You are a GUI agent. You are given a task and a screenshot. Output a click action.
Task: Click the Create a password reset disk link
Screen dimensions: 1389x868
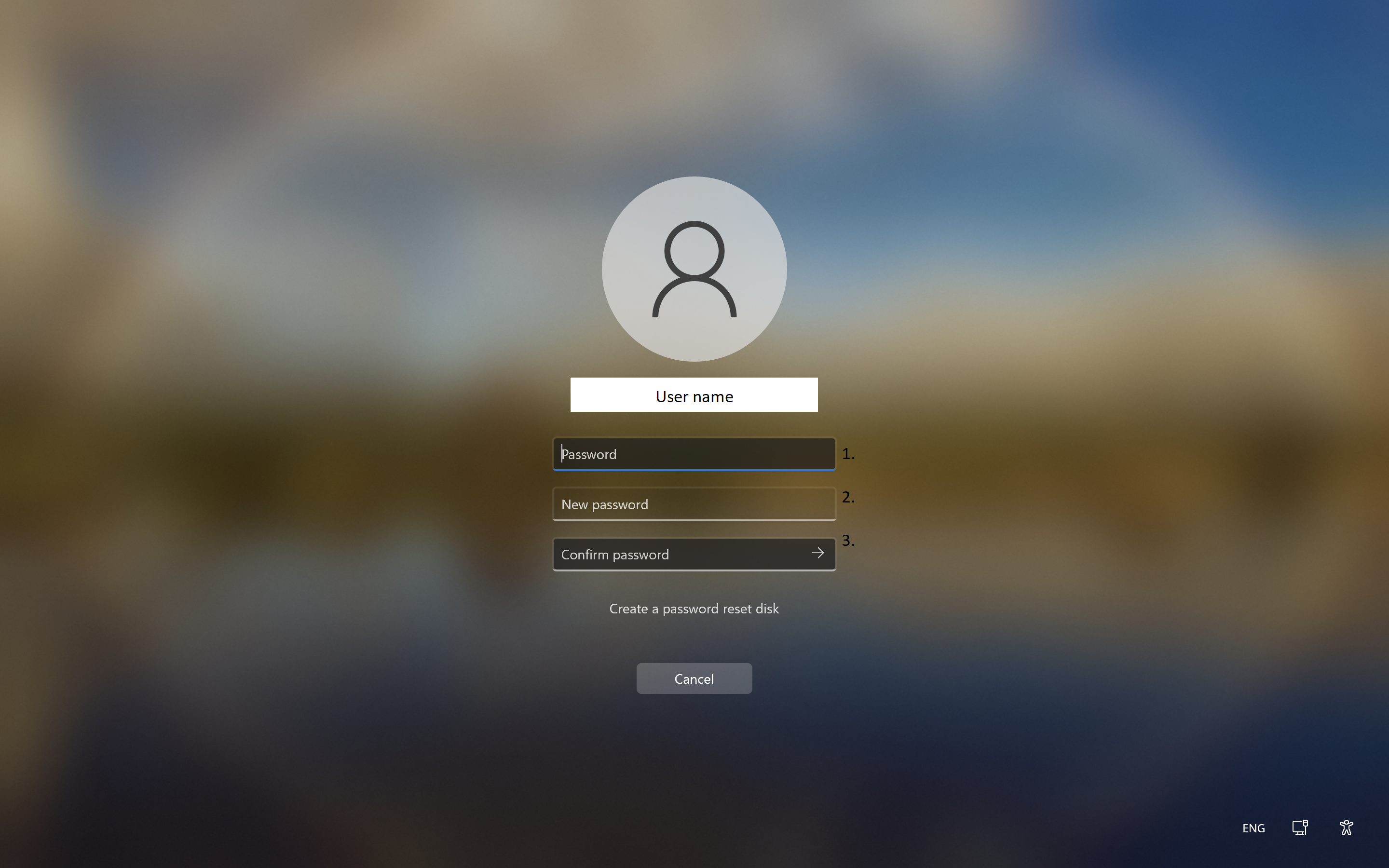click(x=694, y=608)
